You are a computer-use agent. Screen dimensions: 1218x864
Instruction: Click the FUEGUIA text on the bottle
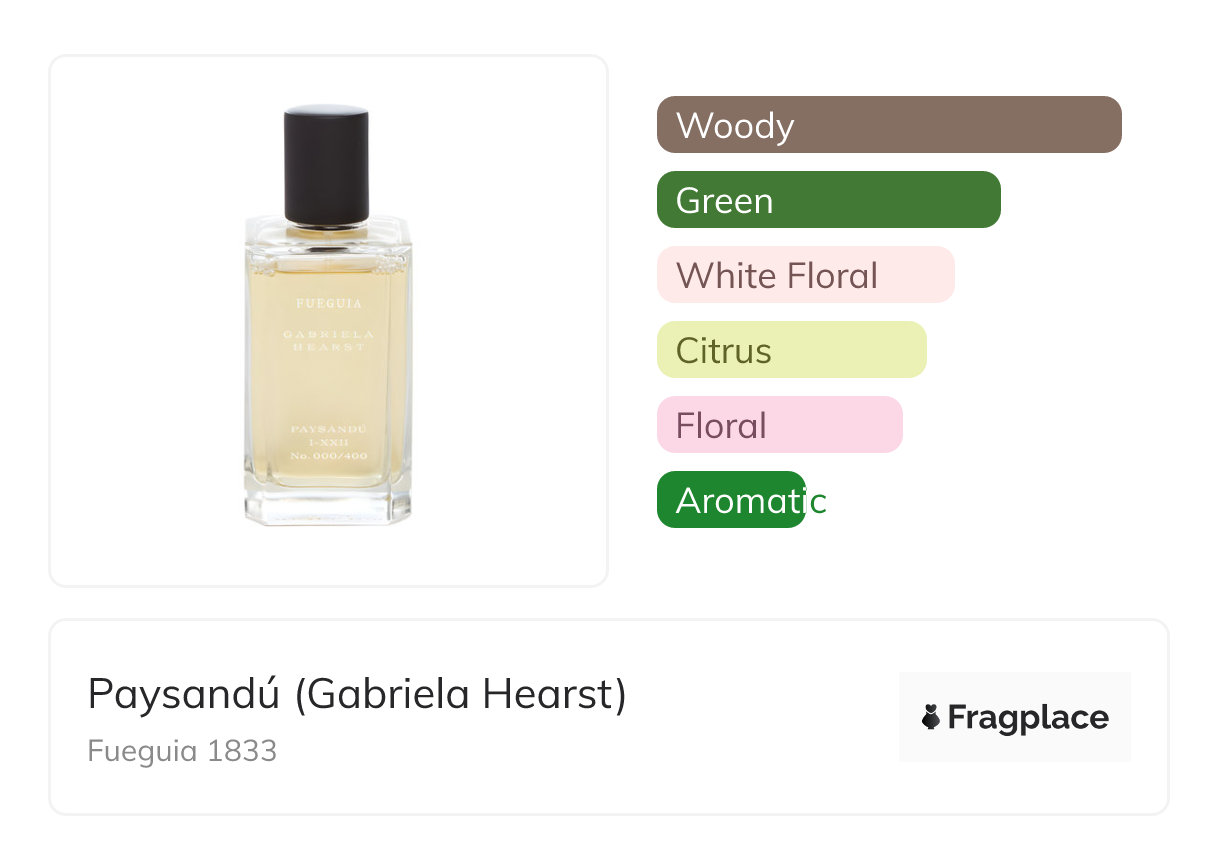pyautogui.click(x=328, y=302)
